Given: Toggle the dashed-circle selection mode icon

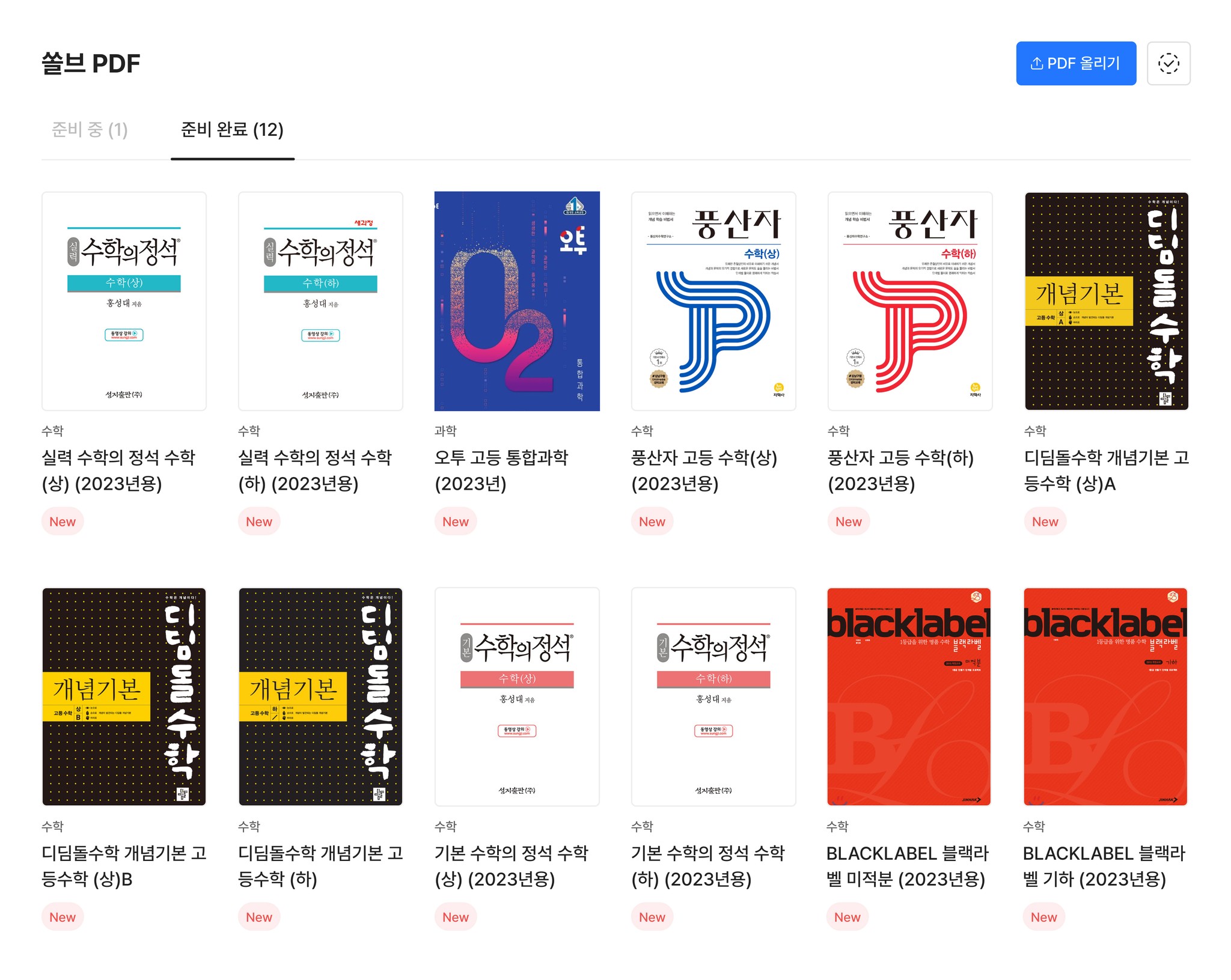Looking at the screenshot, I should tap(1168, 63).
